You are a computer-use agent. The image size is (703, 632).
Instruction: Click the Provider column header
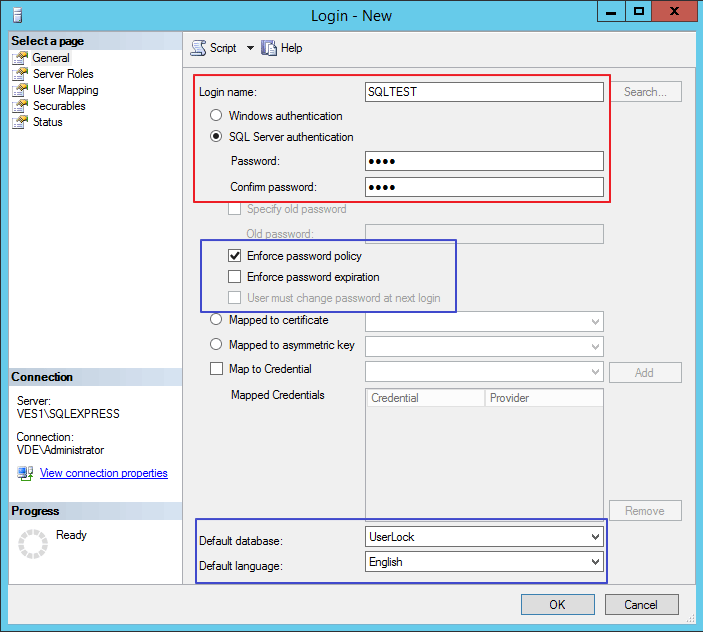point(544,398)
